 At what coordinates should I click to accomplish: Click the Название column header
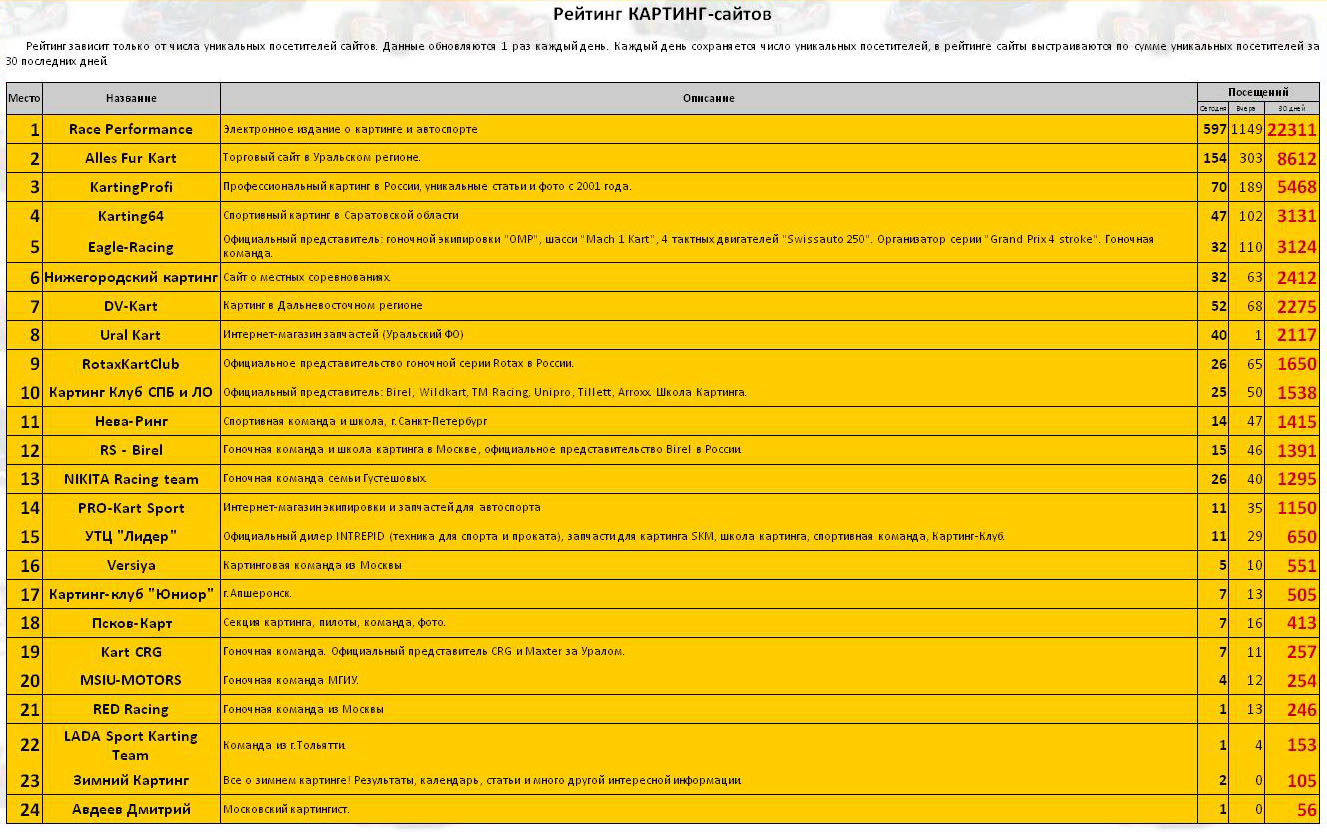click(x=131, y=98)
